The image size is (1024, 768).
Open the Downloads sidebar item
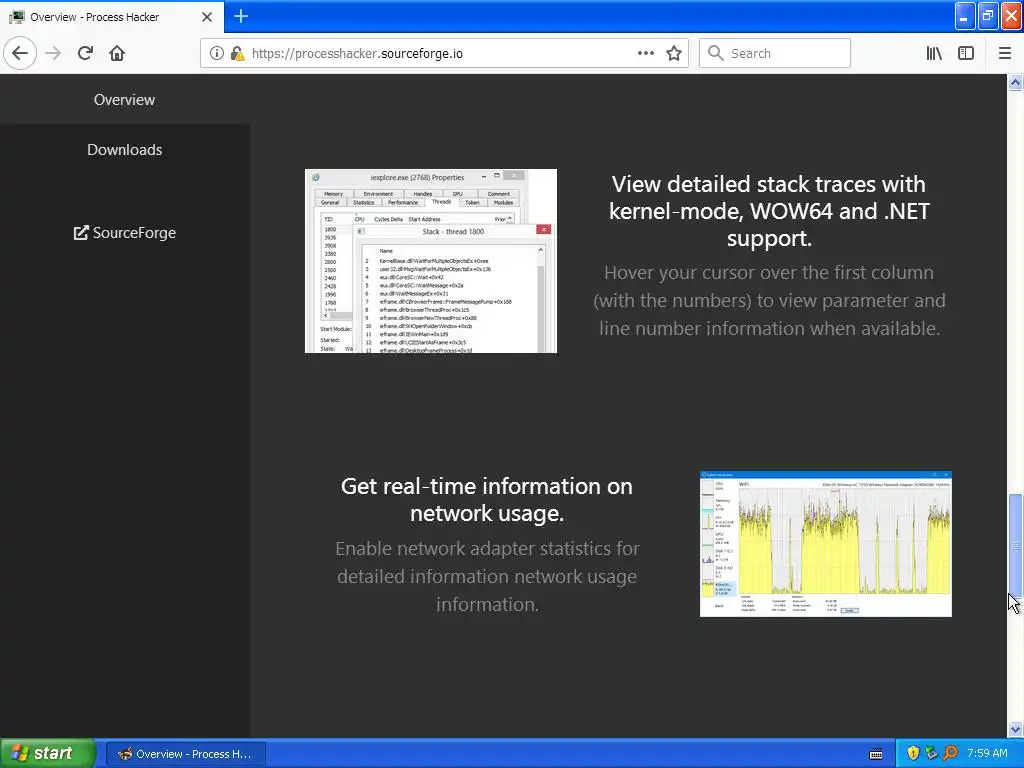(125, 150)
